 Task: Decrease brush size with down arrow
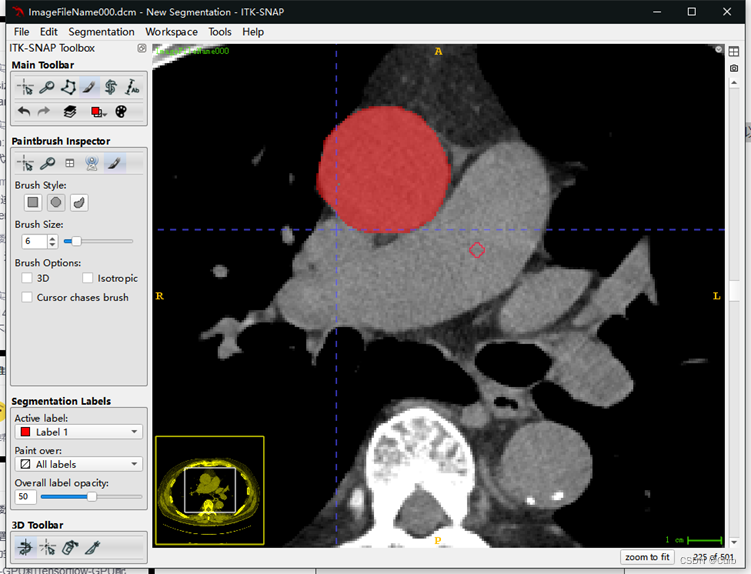(52, 244)
